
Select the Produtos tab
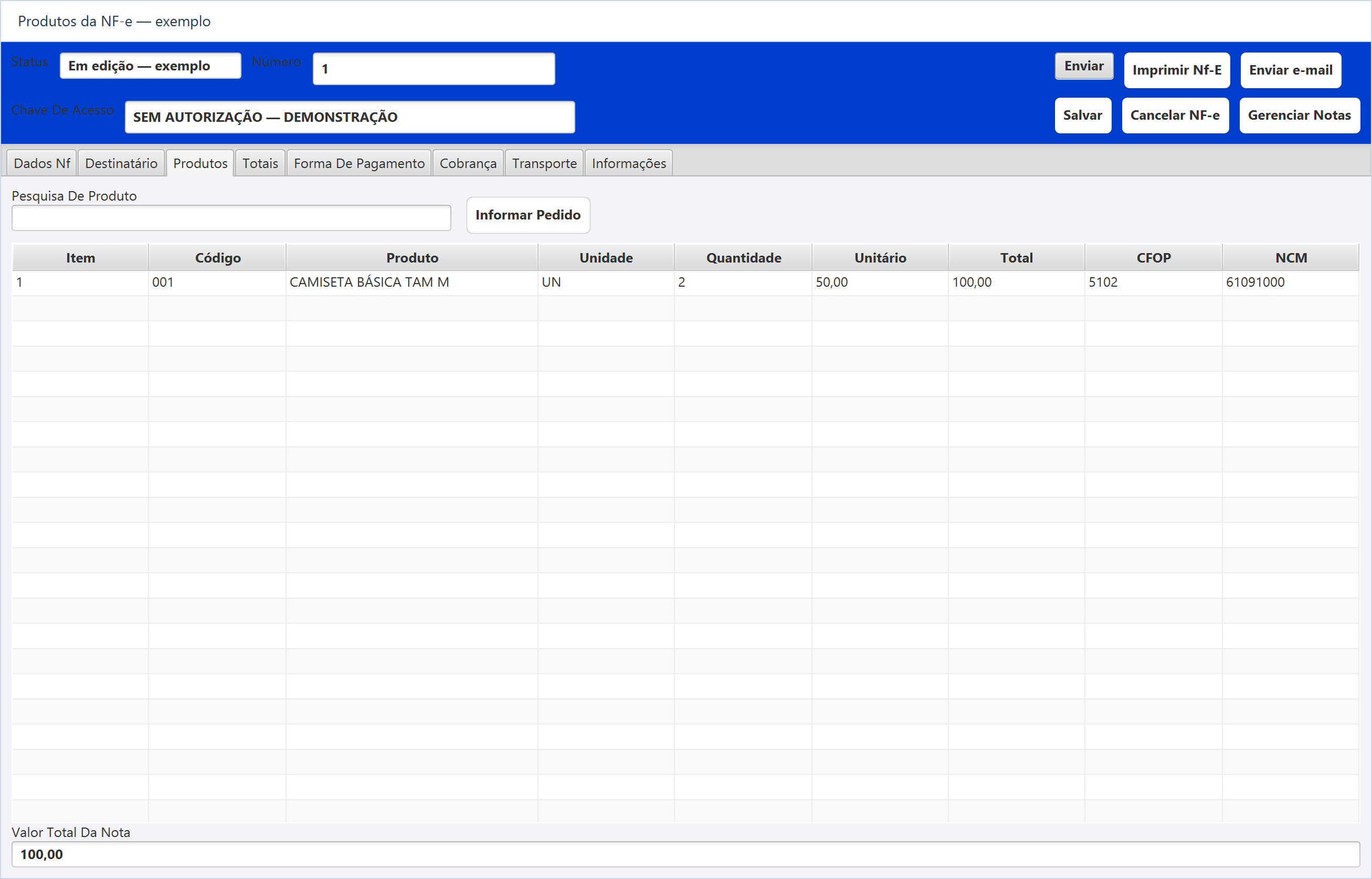200,163
